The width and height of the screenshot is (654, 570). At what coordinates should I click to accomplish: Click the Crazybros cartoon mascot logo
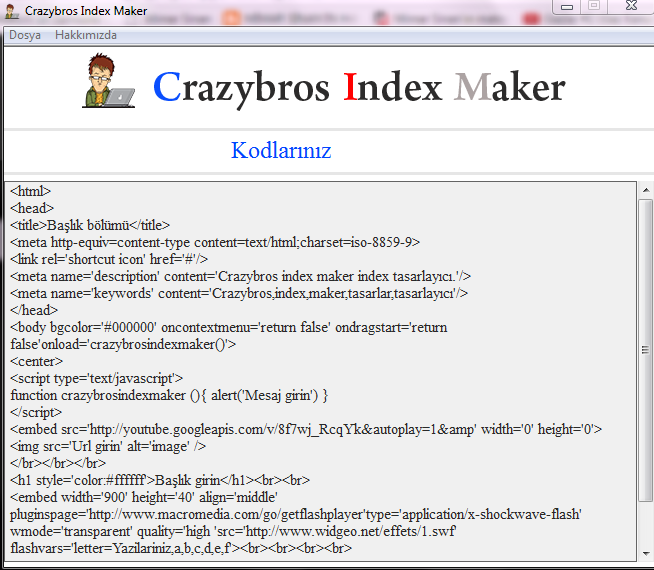click(108, 80)
